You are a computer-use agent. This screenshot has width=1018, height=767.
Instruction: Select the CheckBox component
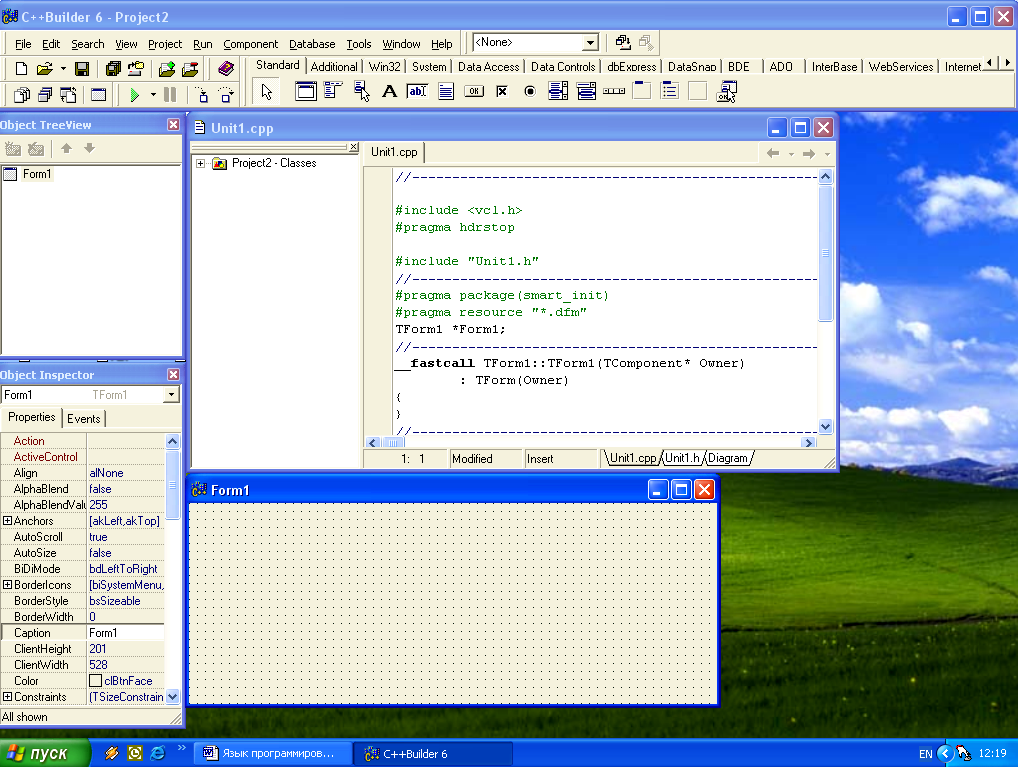click(501, 92)
